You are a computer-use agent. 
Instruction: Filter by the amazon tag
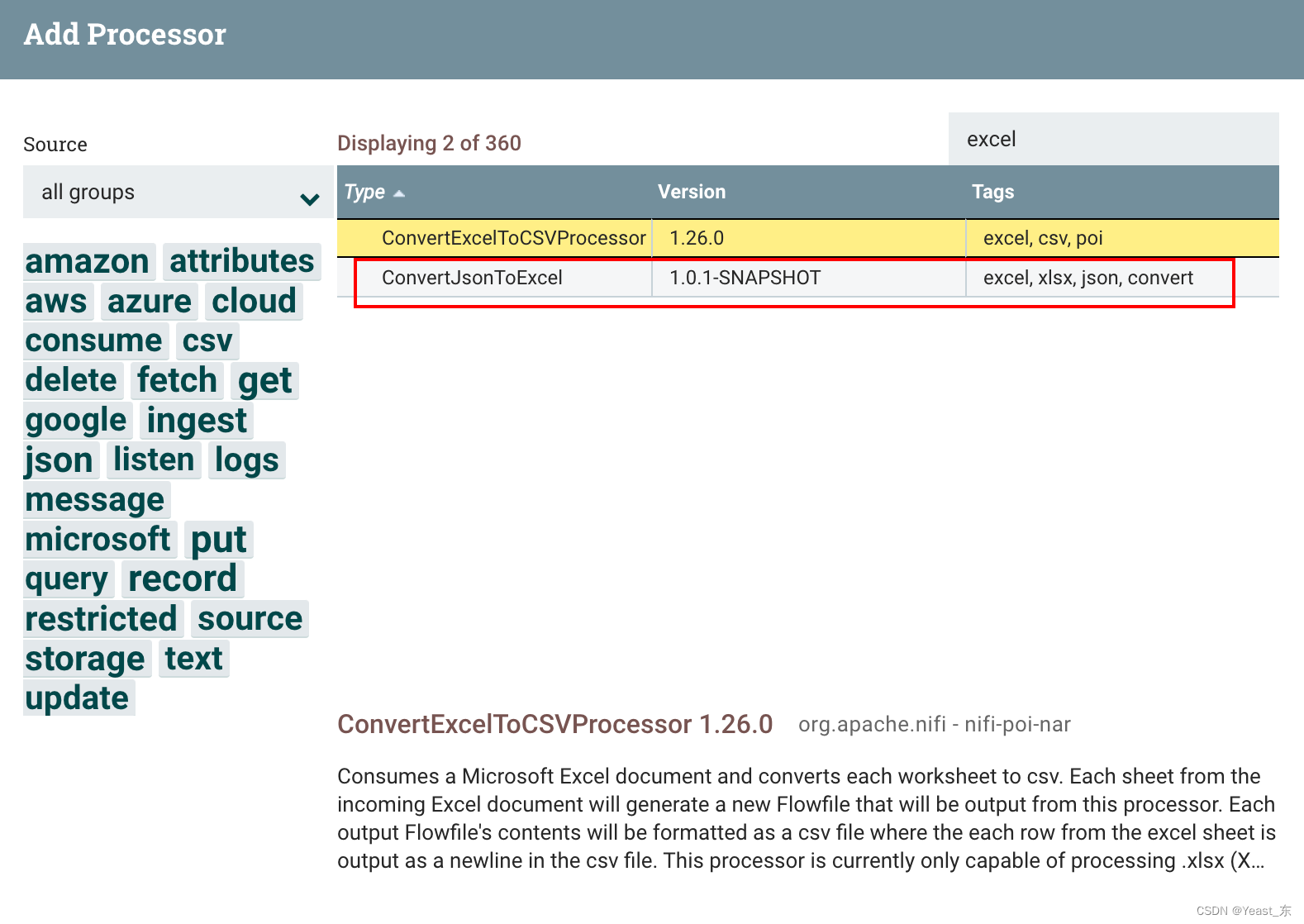(x=87, y=261)
